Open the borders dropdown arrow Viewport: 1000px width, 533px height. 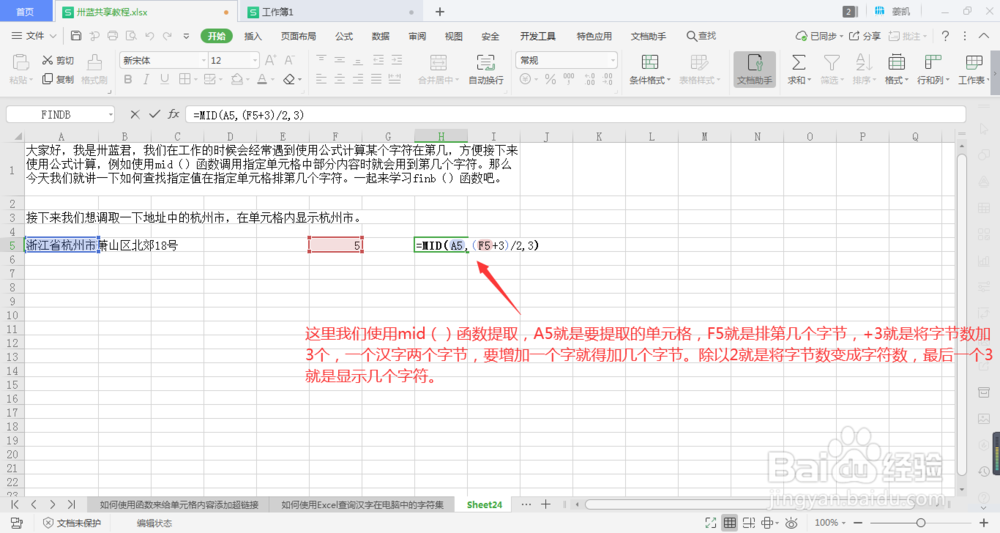pos(195,80)
